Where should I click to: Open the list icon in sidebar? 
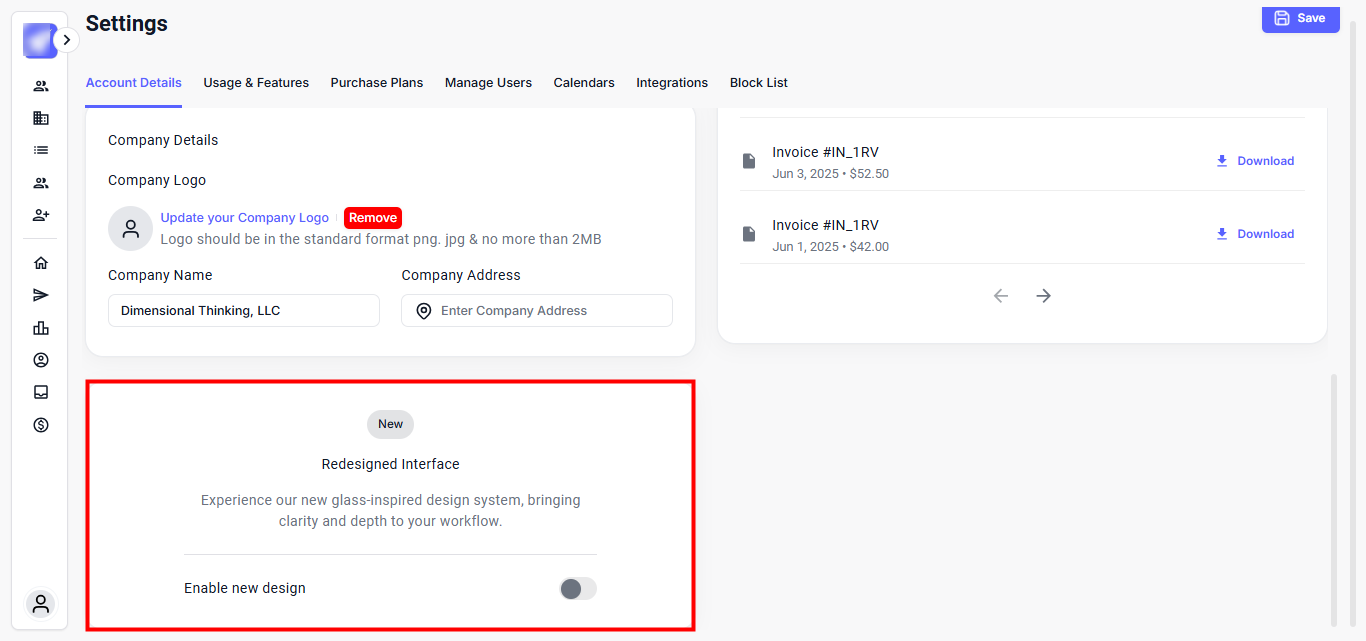[41, 150]
